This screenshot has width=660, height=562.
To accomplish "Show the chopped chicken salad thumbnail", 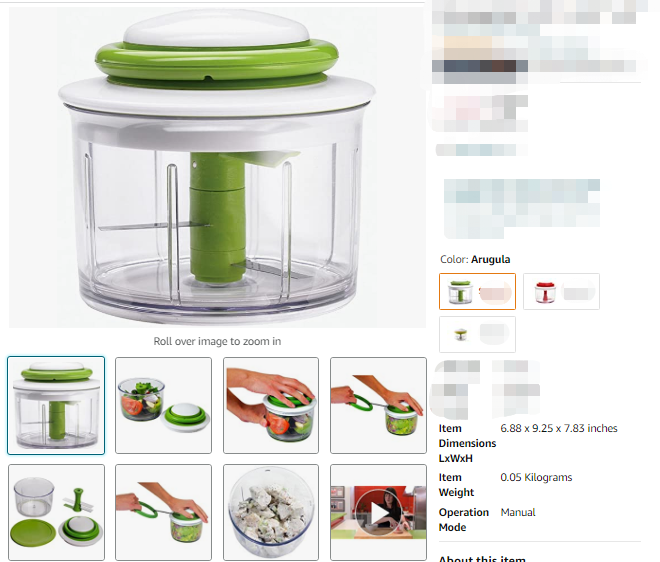I will point(271,512).
